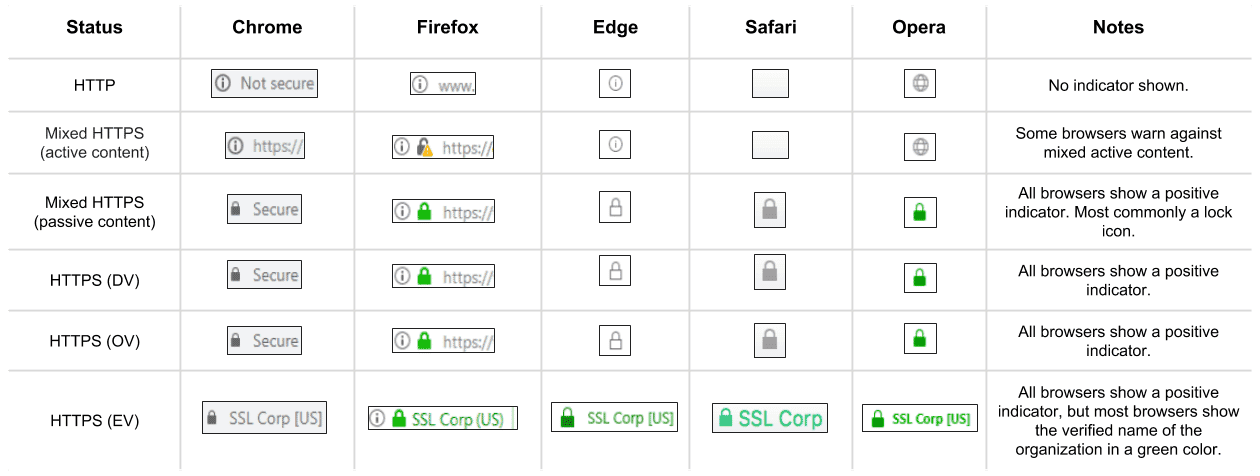1260x476 pixels.
Task: Click Edge's padlock outline in Mixed HTTPS passive row
Action: click(615, 209)
